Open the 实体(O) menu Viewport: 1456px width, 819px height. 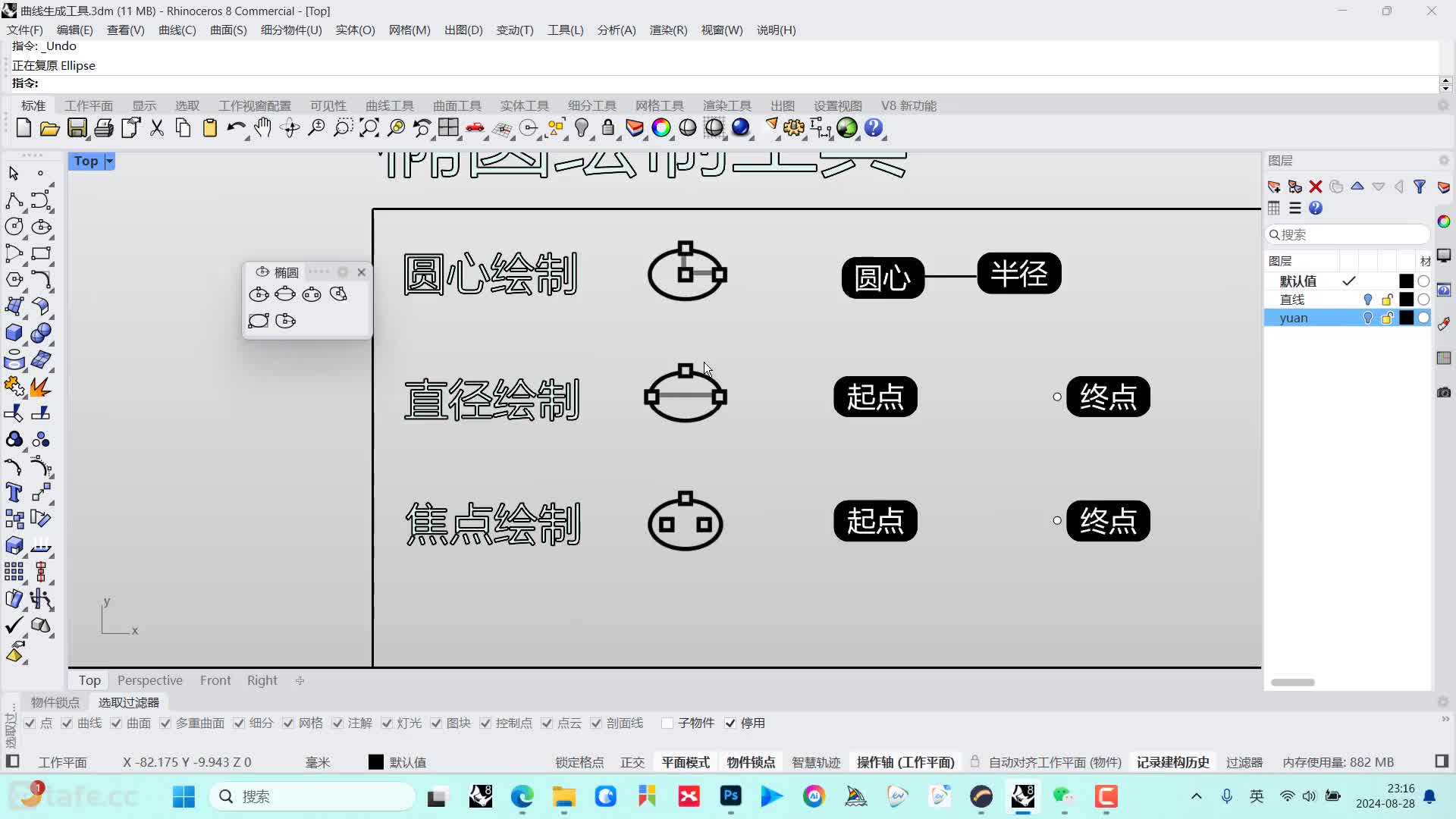(355, 30)
